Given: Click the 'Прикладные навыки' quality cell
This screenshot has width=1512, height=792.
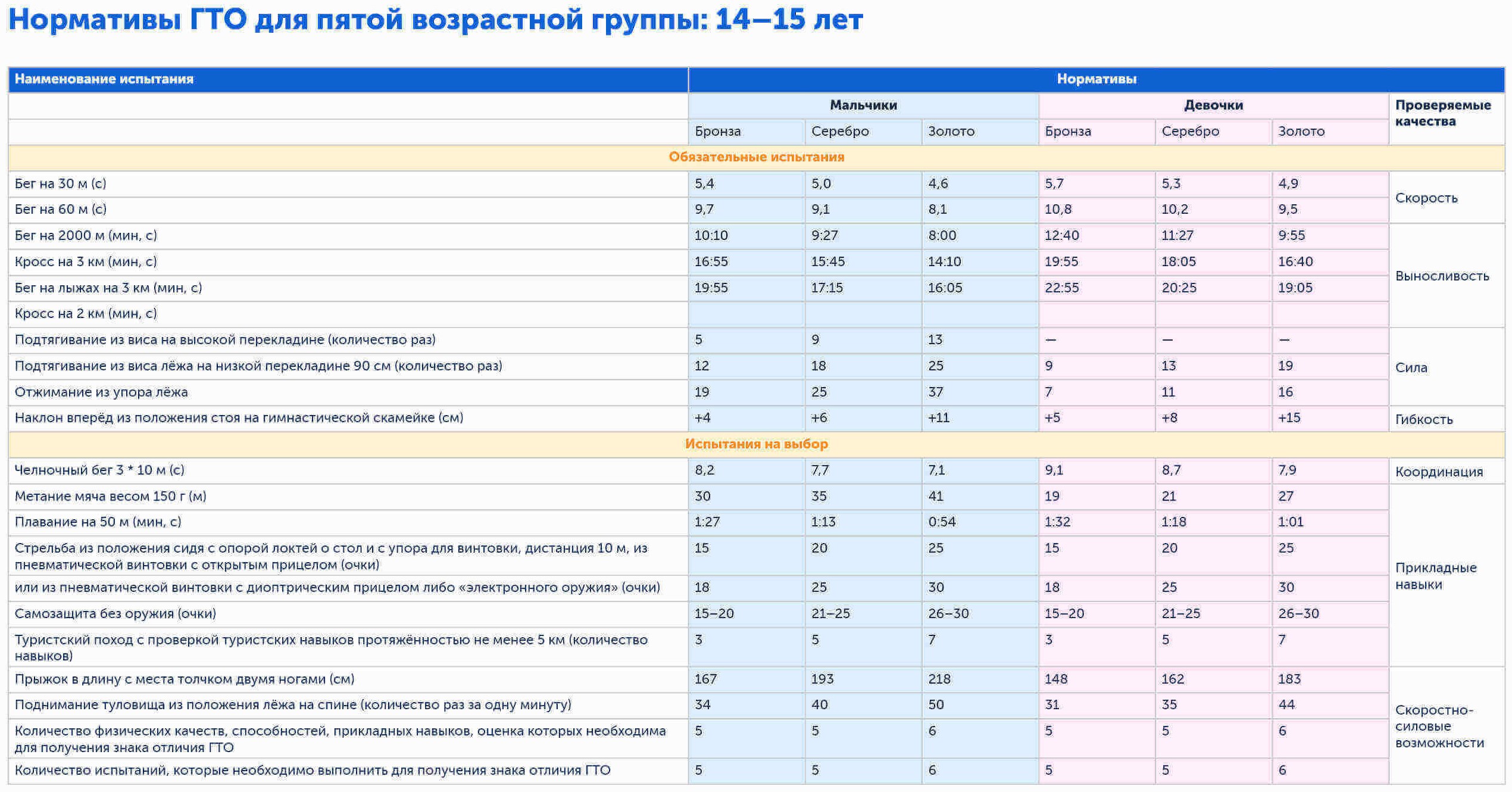Looking at the screenshot, I should click(1435, 576).
